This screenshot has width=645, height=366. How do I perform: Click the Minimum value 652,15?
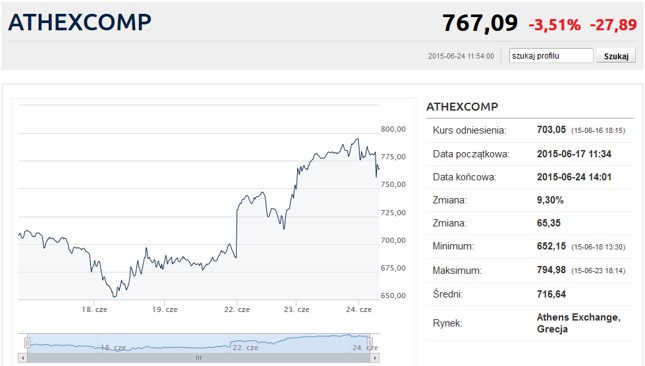[551, 246]
